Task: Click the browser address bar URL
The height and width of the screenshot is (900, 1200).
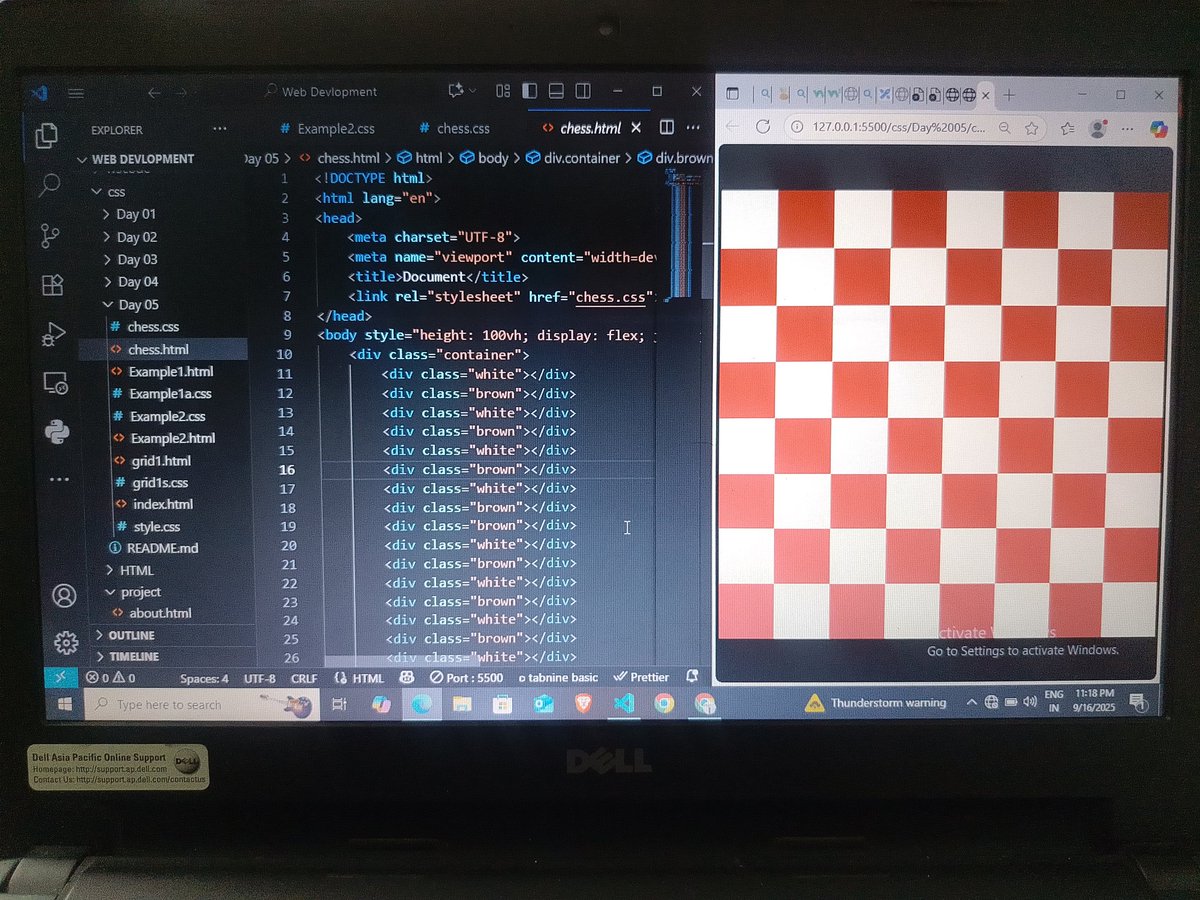Action: pos(898,128)
